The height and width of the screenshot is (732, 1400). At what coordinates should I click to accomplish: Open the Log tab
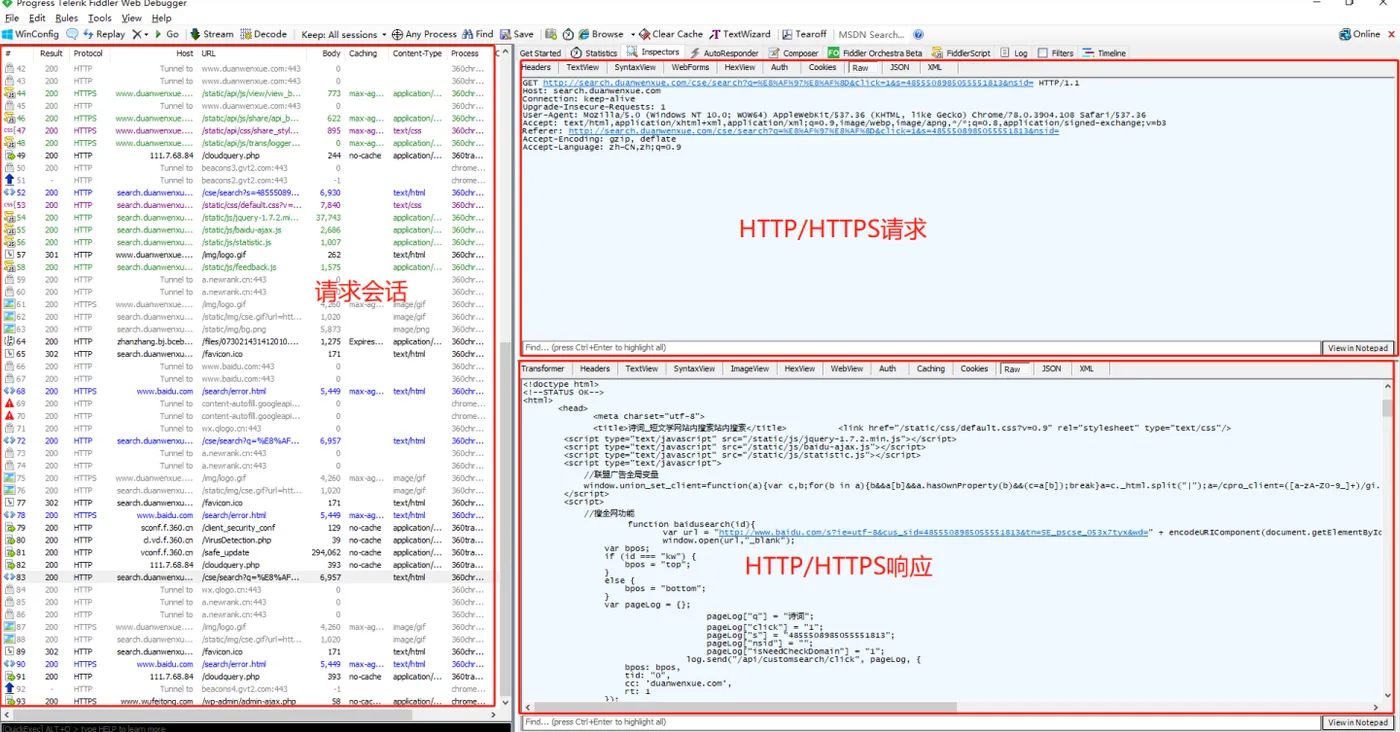(x=1013, y=53)
